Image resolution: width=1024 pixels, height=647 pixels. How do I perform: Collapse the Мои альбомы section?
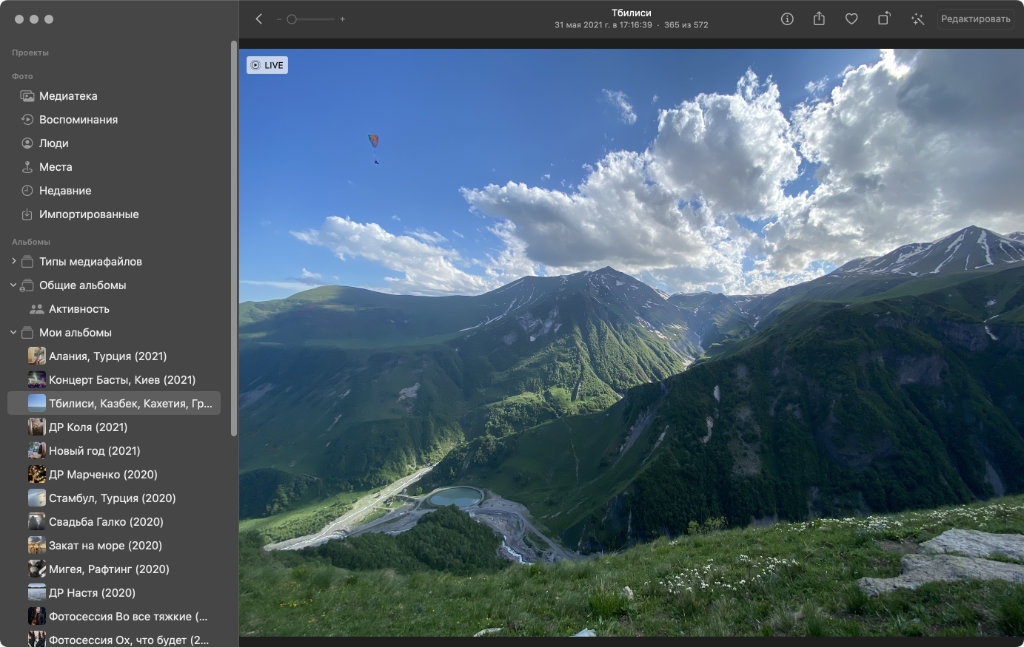(x=13, y=333)
